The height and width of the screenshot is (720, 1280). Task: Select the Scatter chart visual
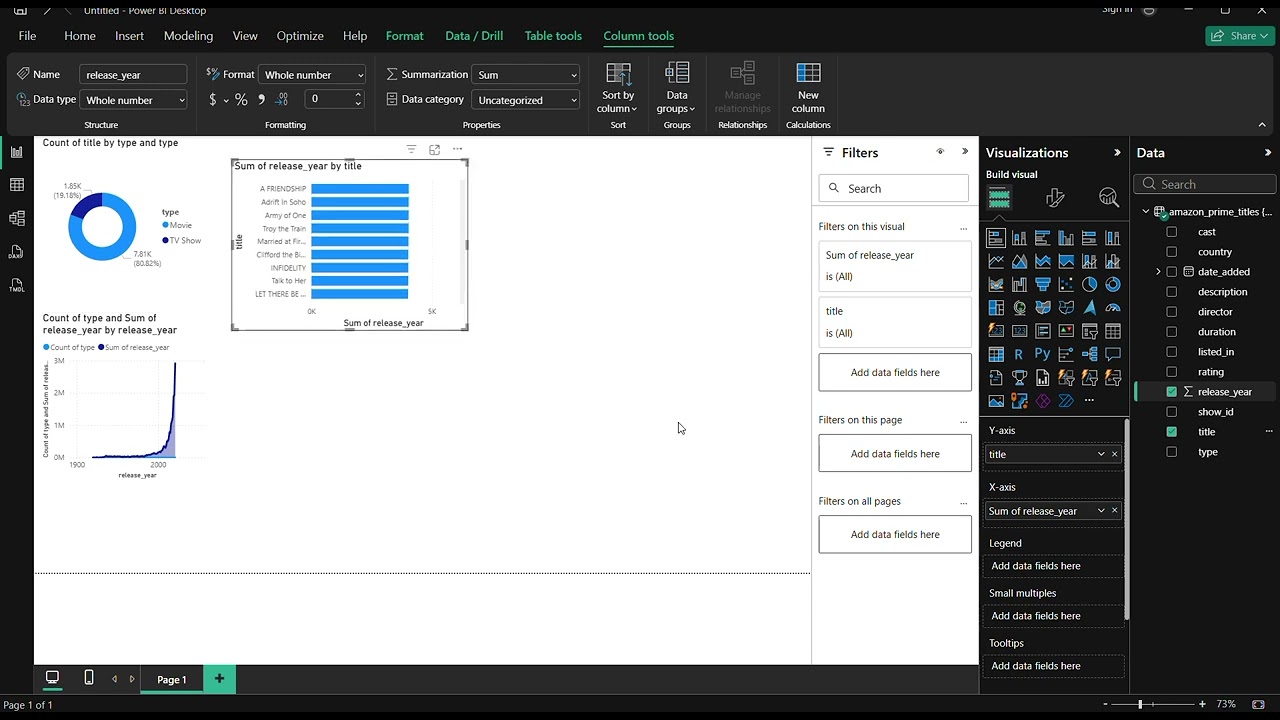click(x=1066, y=284)
